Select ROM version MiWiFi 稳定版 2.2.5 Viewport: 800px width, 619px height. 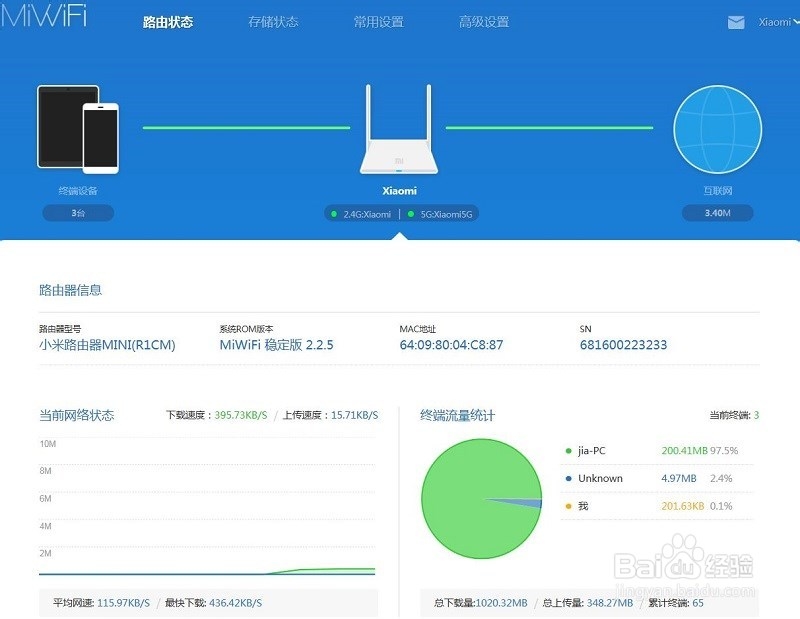pyautogui.click(x=277, y=345)
